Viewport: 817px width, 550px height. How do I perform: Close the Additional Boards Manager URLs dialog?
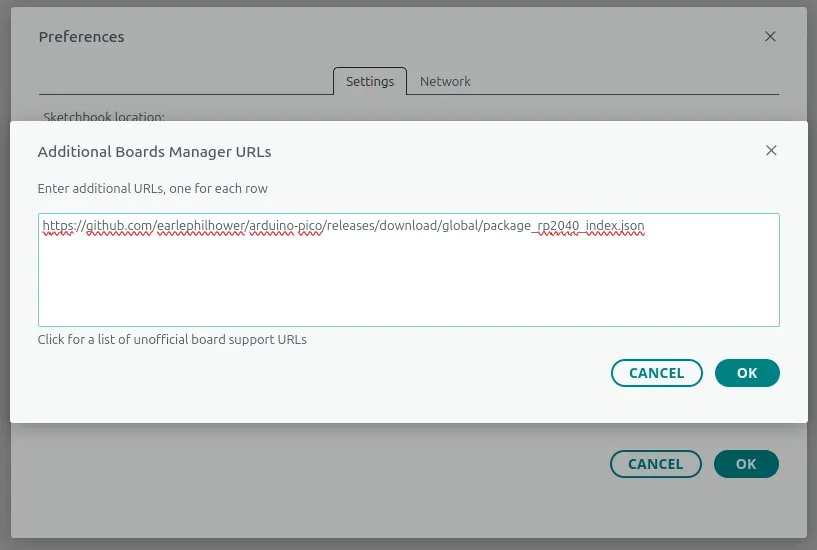[771, 151]
